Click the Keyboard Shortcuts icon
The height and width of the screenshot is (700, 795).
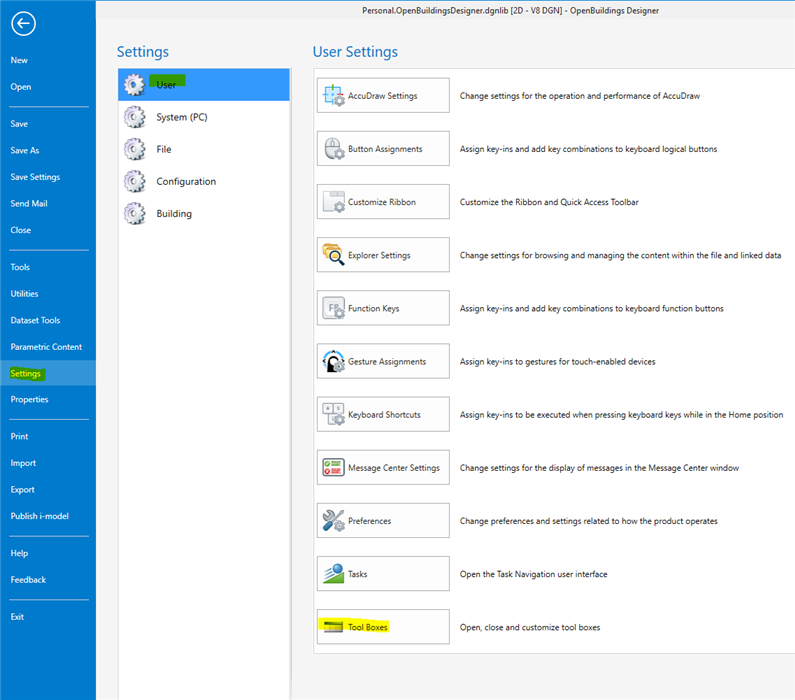click(334, 414)
